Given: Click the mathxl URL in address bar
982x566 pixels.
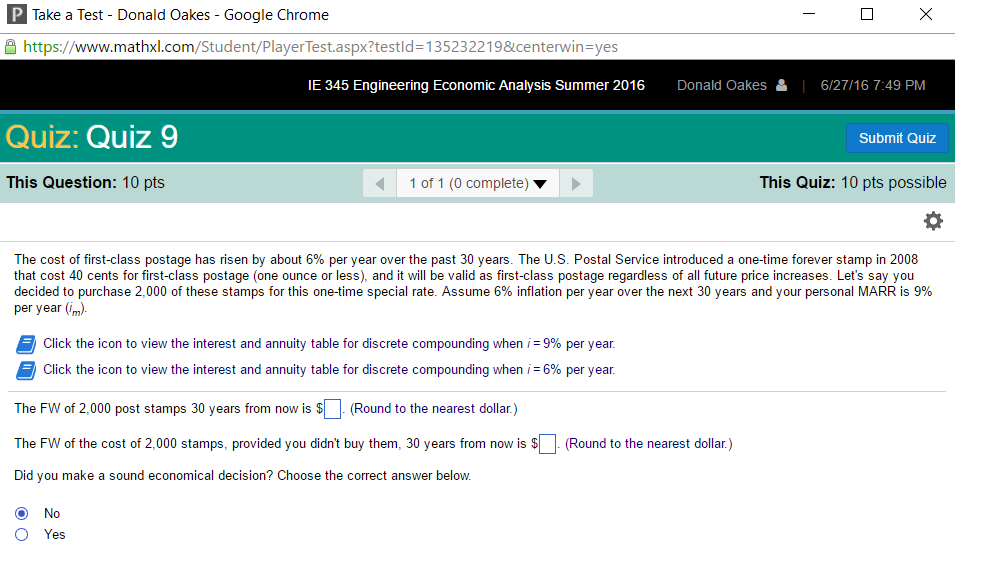Looking at the screenshot, I should click(x=320, y=47).
